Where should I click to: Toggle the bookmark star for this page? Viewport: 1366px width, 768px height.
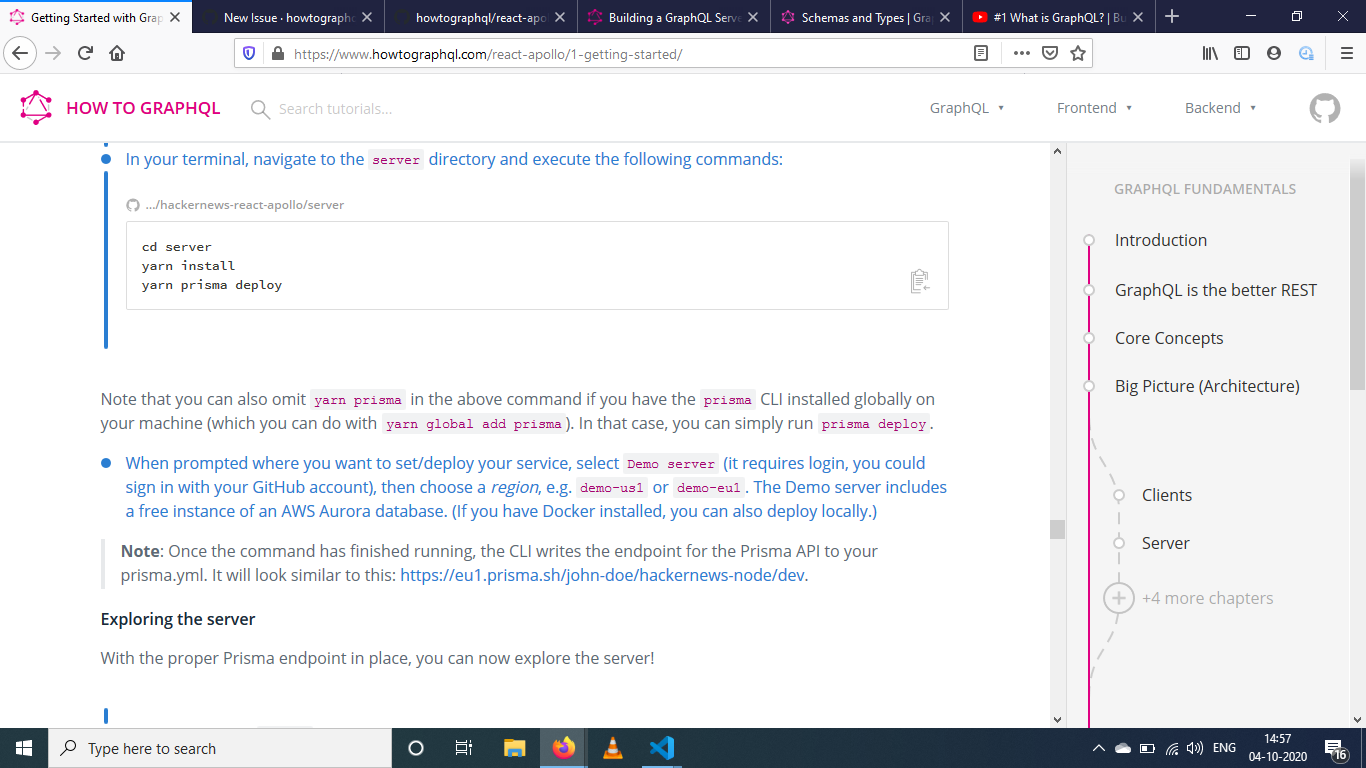pos(1076,53)
